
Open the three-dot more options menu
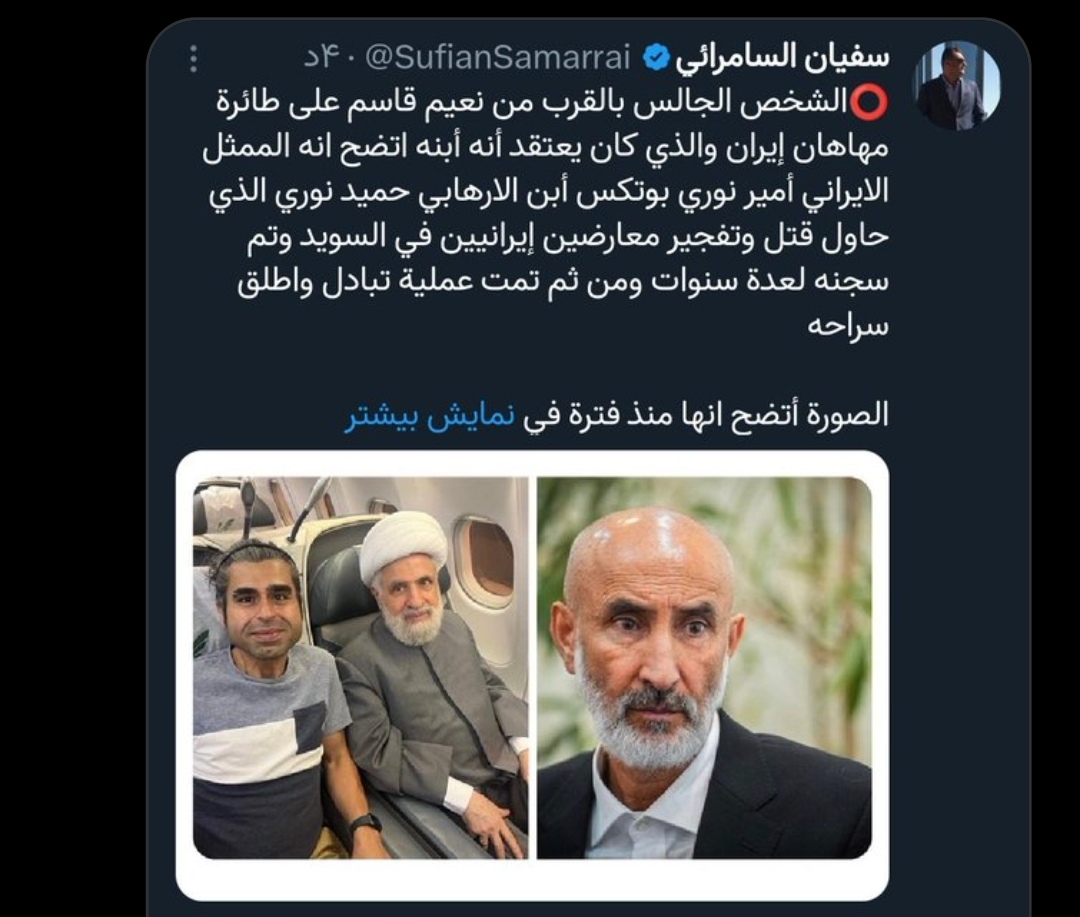coord(194,59)
